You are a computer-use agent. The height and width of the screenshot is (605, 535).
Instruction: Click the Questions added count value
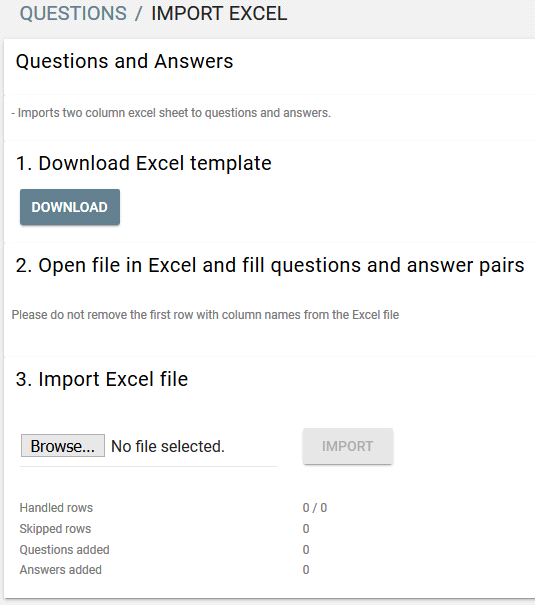point(306,549)
